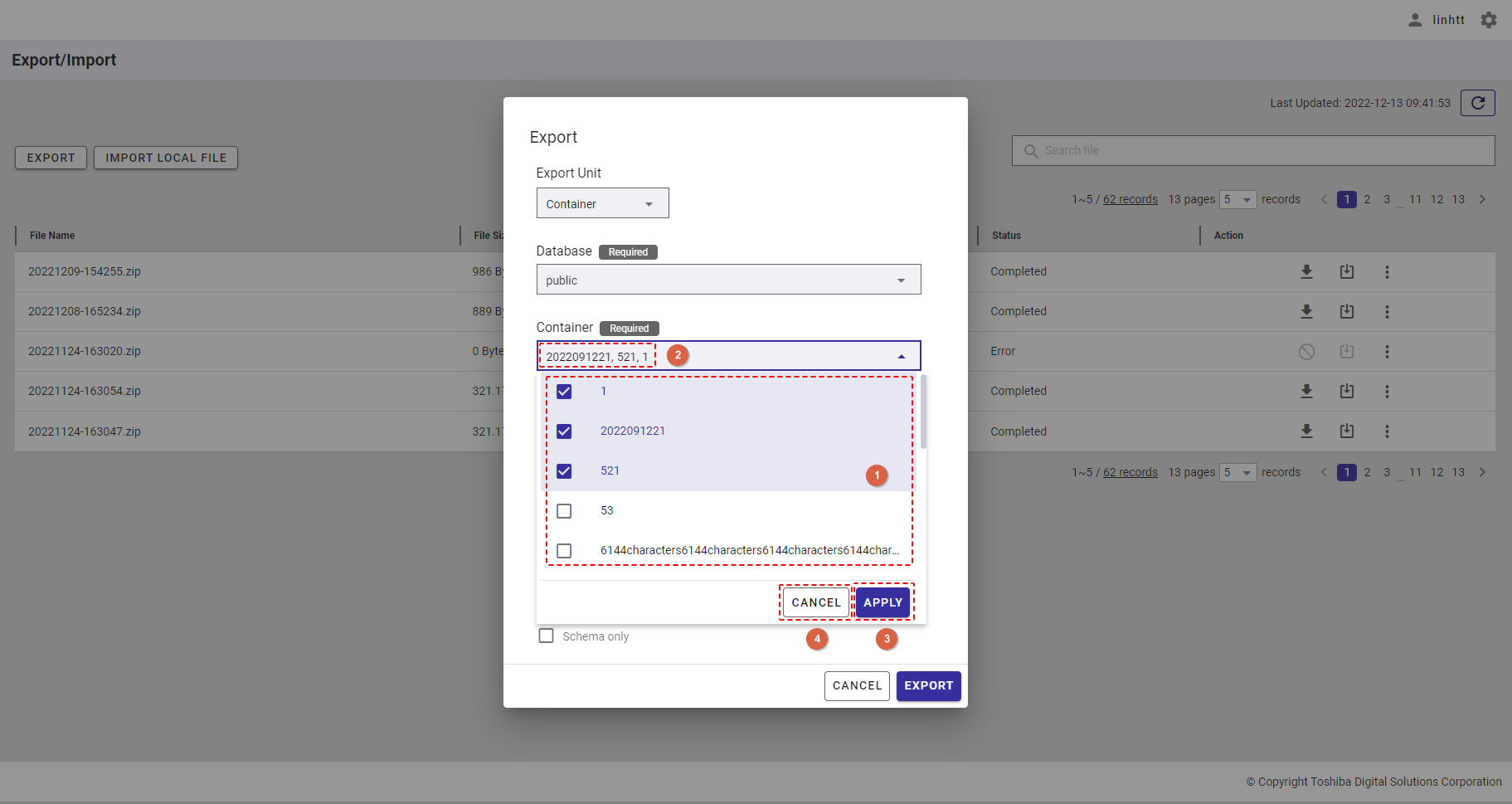Open more options for 20221124-163020.zip row
Viewport: 1512px width, 804px height.
(1386, 352)
